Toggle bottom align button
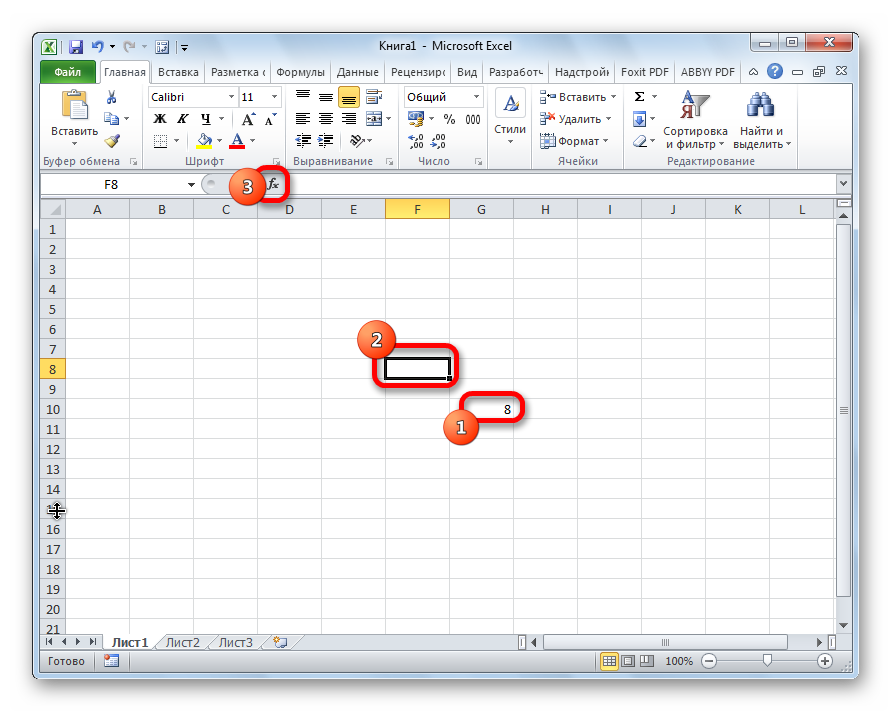This screenshot has height=712, width=892. 349,97
